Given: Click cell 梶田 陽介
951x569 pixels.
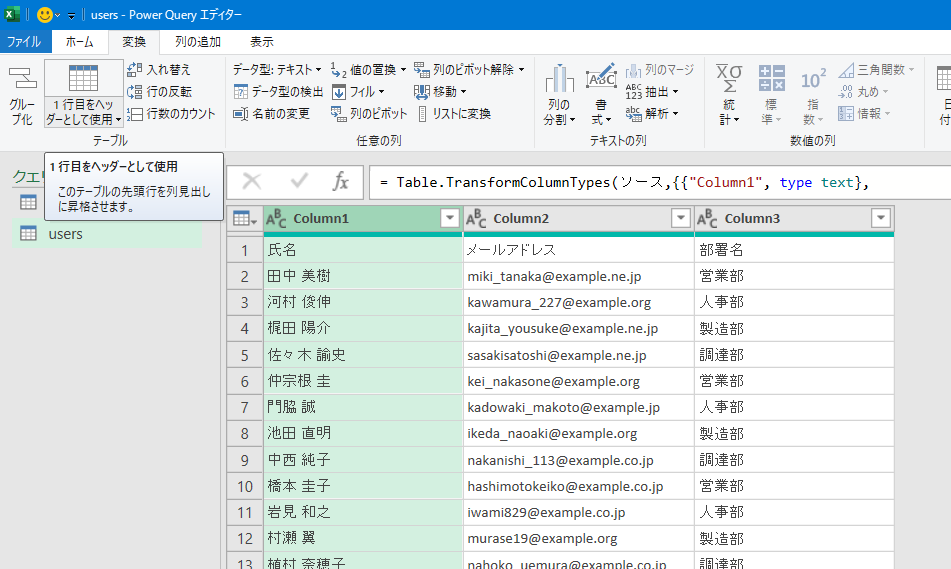Looking at the screenshot, I should tap(363, 329).
